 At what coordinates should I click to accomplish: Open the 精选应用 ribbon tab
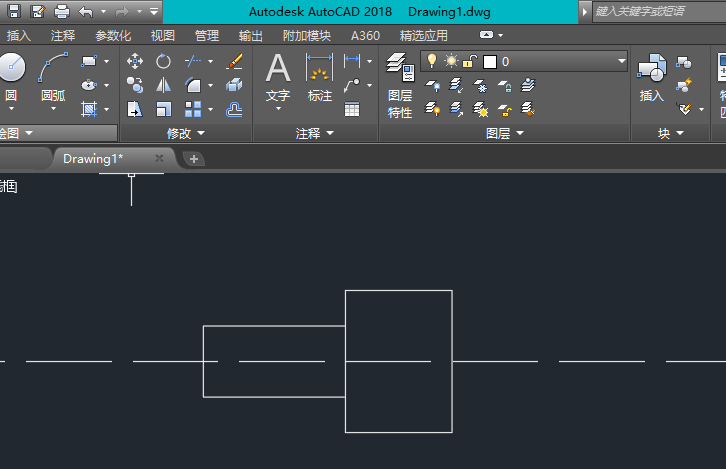coord(423,36)
